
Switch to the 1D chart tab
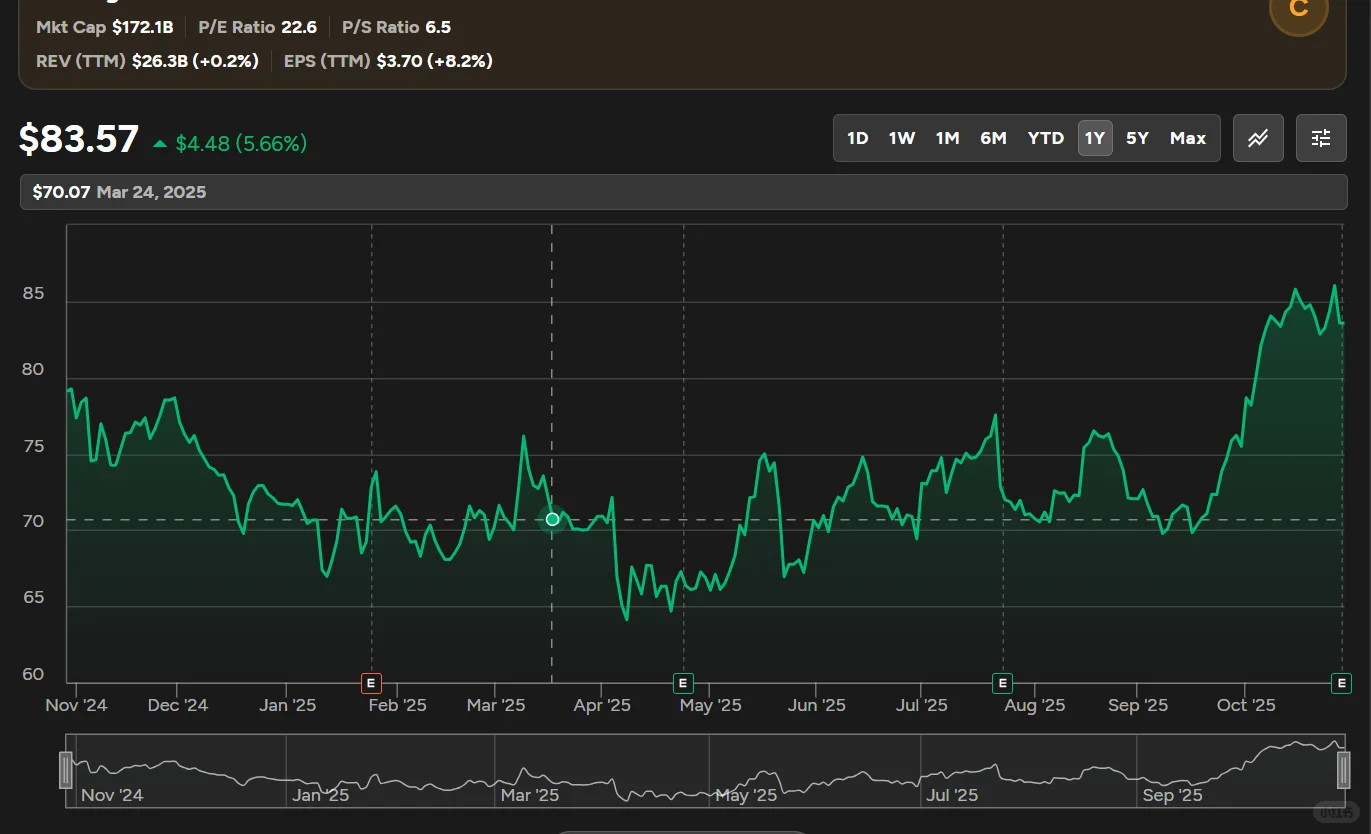(857, 138)
